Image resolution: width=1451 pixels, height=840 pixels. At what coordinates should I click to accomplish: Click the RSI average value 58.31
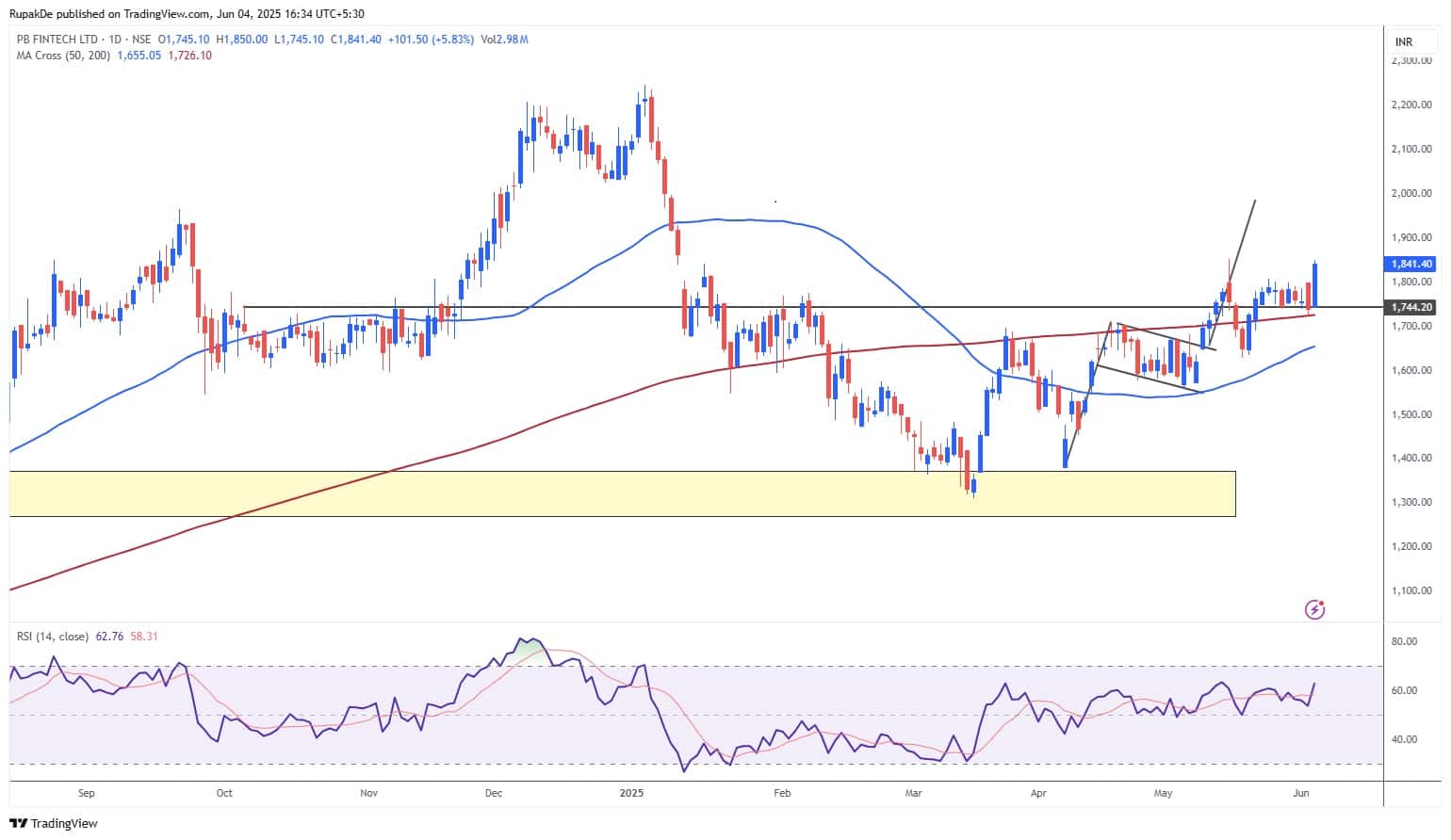pos(144,637)
